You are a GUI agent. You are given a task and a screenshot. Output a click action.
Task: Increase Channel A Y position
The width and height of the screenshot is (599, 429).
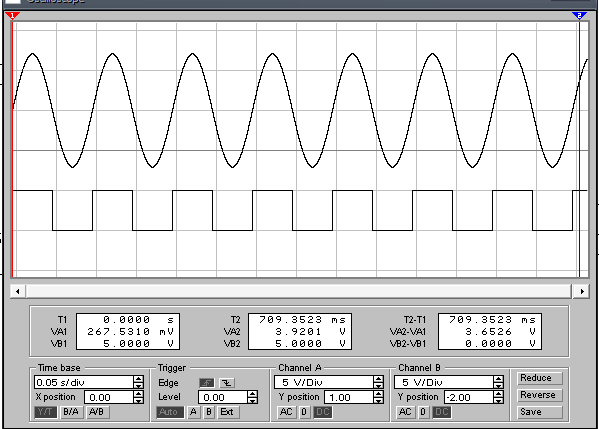[378, 394]
